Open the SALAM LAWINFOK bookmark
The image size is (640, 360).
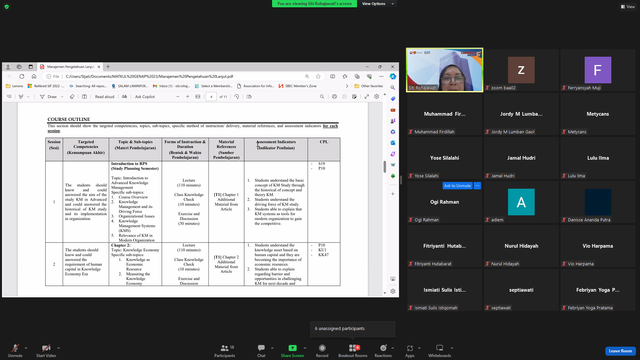coord(129,86)
